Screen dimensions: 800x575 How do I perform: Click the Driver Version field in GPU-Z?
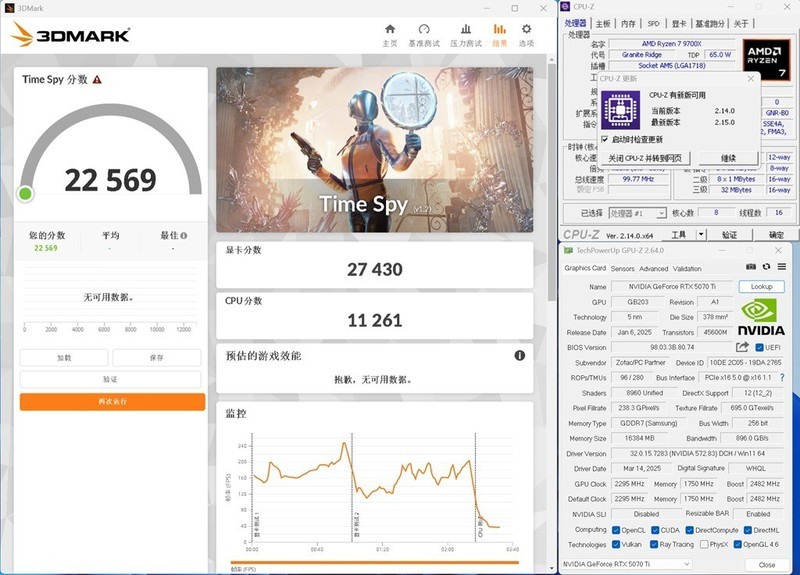pos(697,453)
